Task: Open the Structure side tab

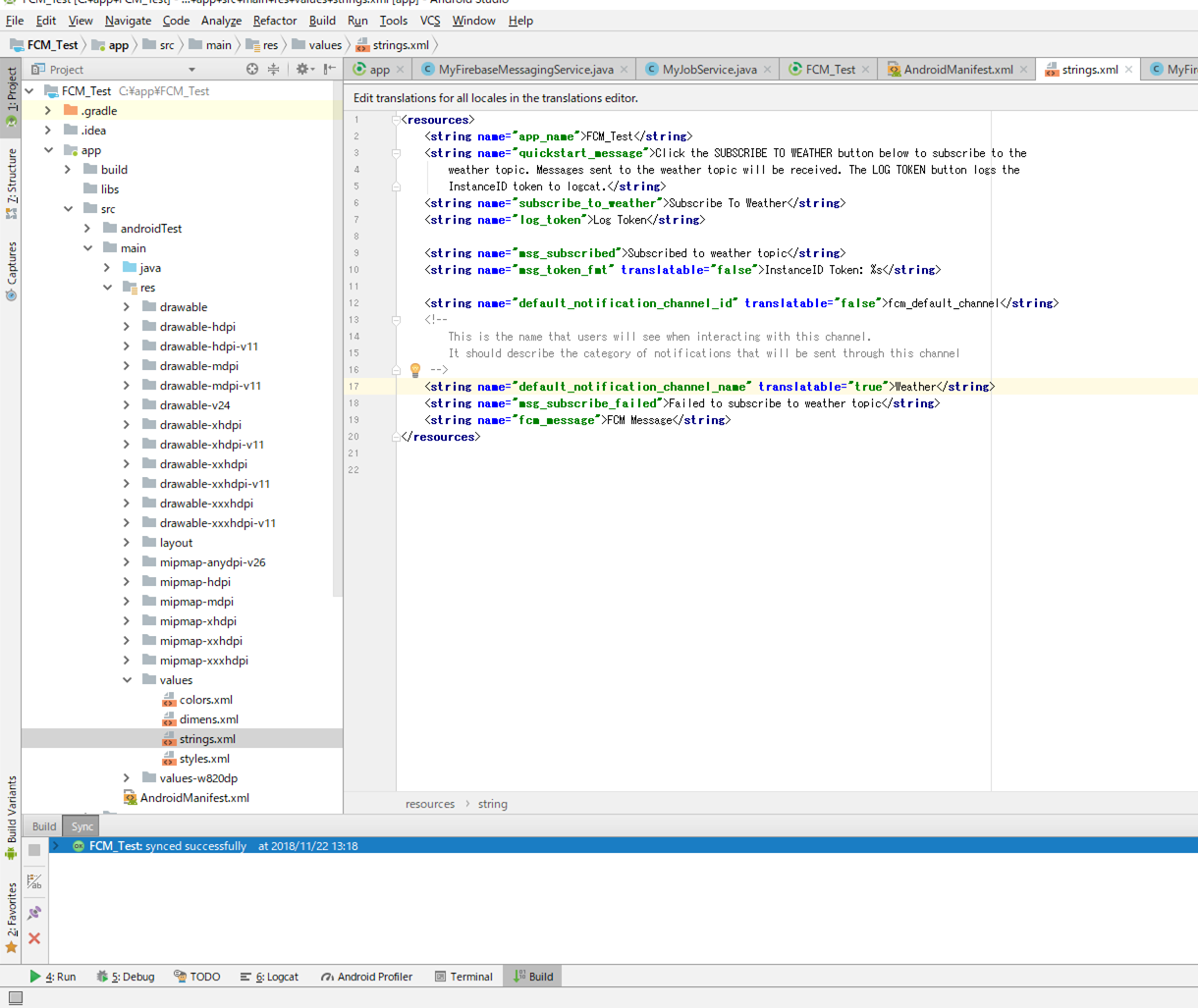Action: pos(11,184)
